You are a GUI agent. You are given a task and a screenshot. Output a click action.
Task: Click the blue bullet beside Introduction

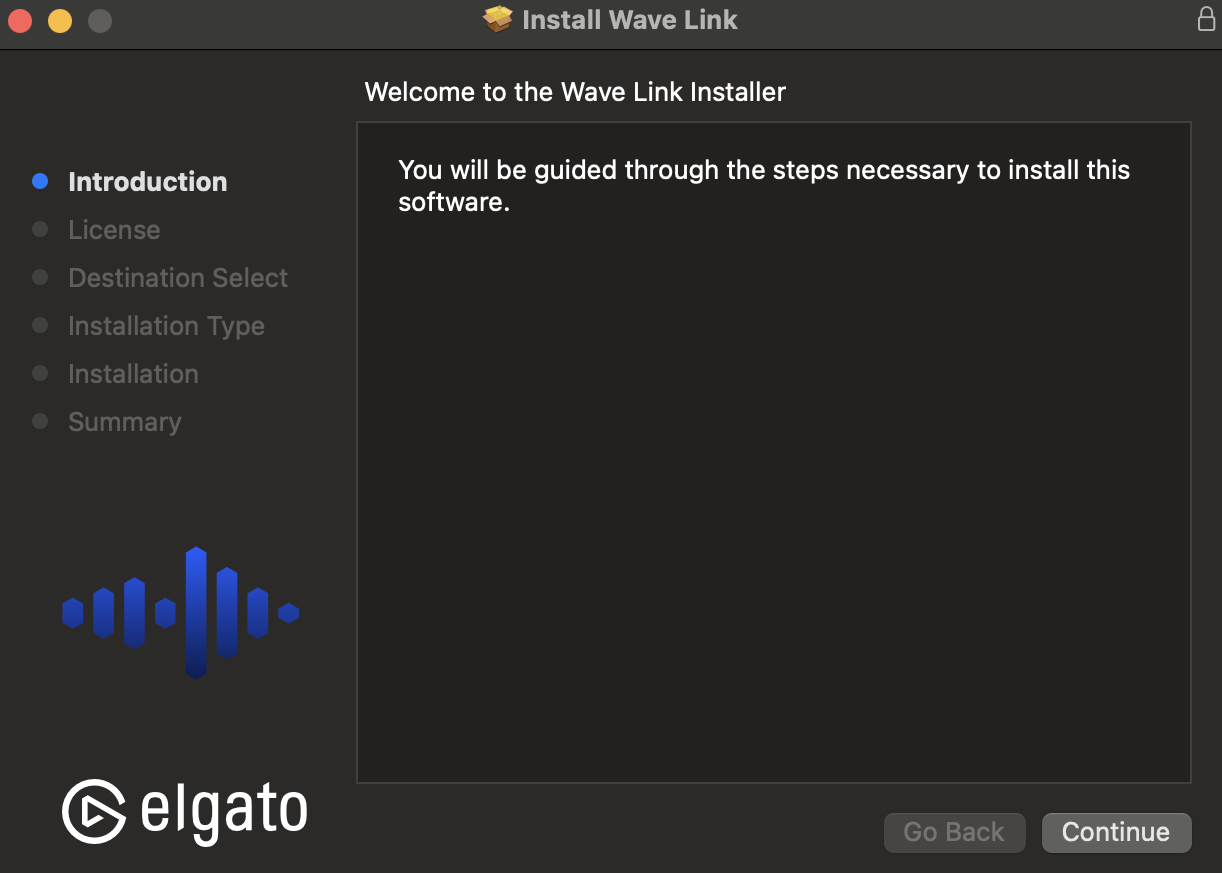(x=40, y=181)
